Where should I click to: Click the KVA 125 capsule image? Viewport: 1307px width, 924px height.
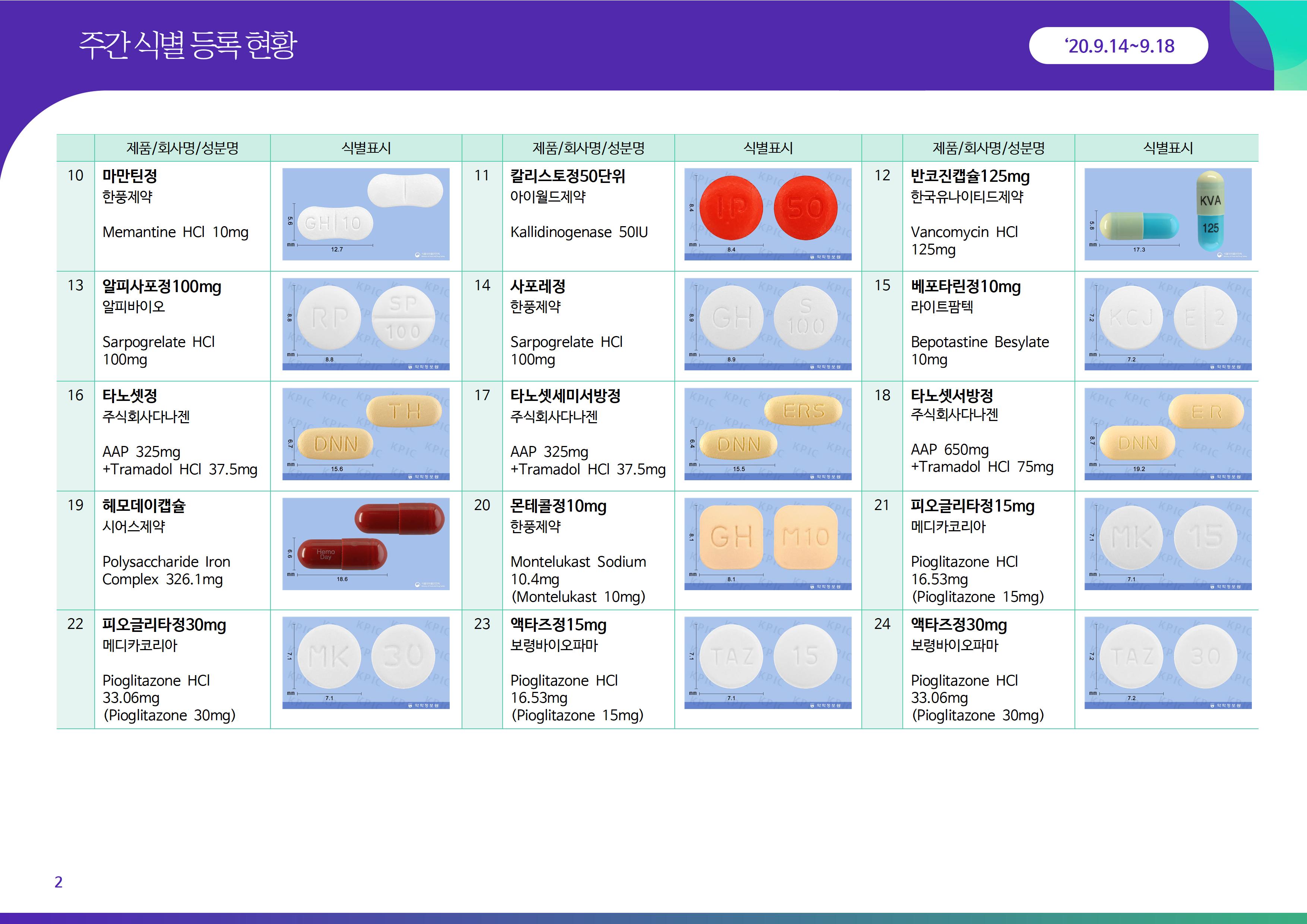[x=1168, y=214]
